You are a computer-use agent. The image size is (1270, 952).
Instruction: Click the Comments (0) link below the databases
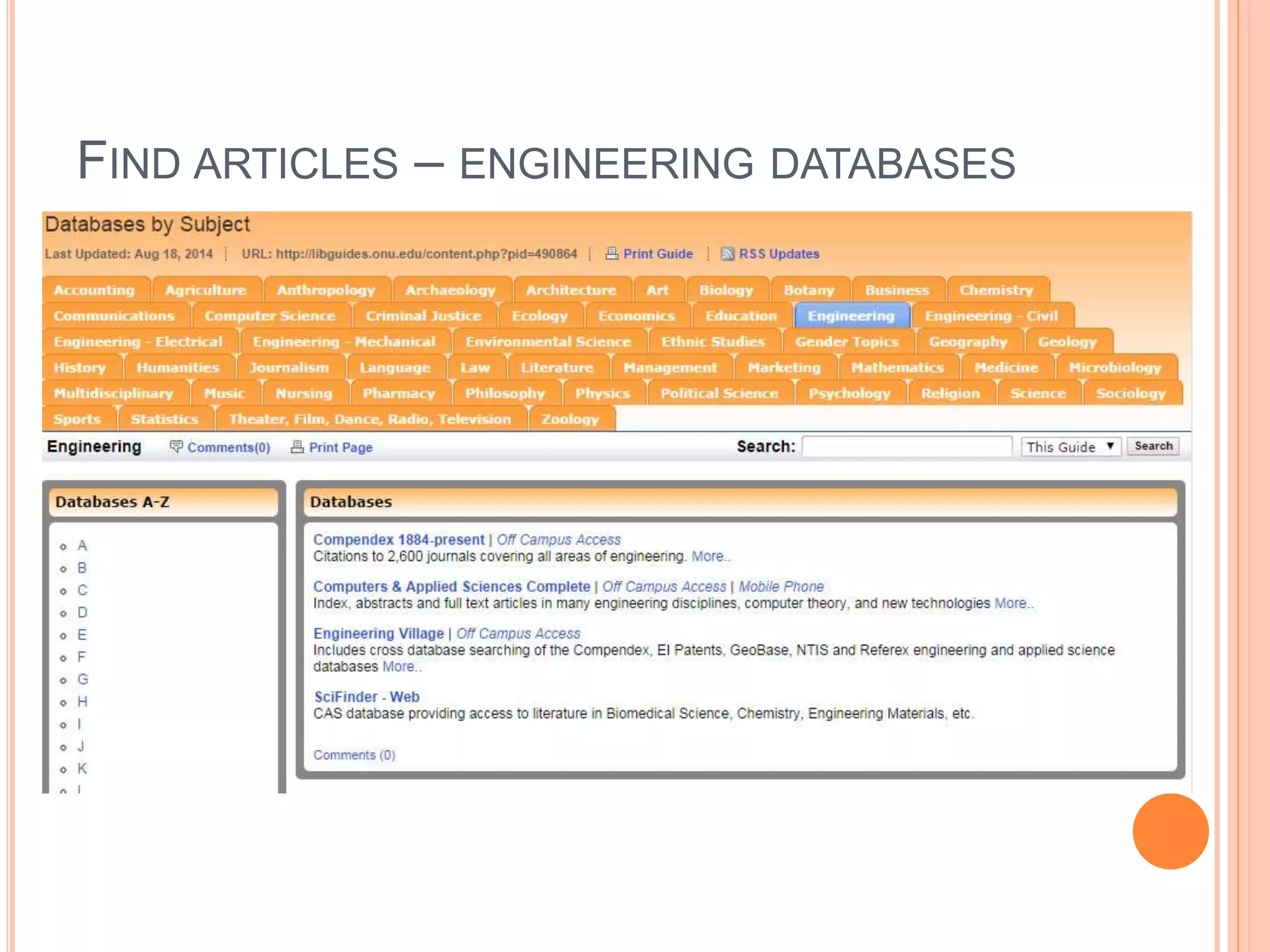pyautogui.click(x=353, y=756)
